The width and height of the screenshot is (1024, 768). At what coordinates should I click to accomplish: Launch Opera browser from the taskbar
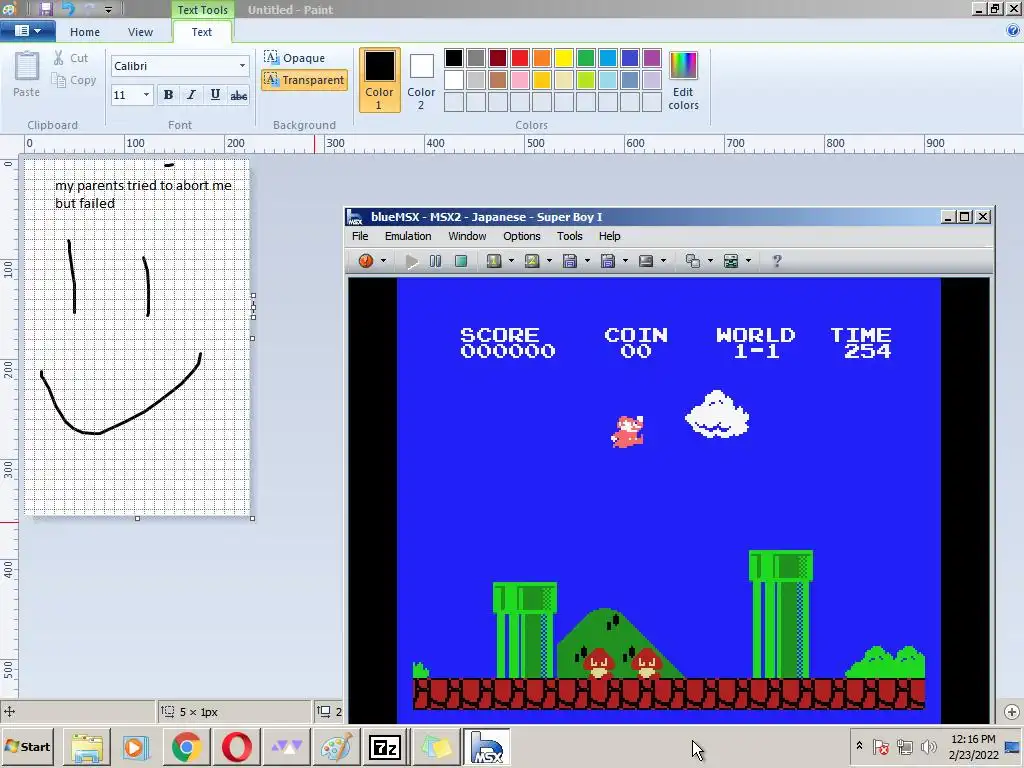pyautogui.click(x=236, y=748)
